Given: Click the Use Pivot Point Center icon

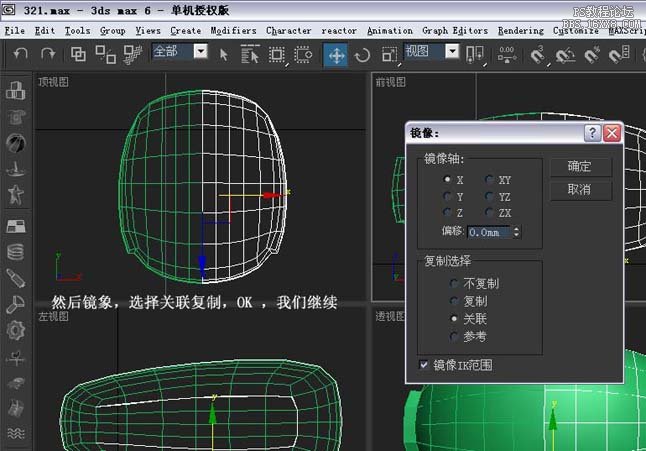Looking at the screenshot, I should click(475, 55).
